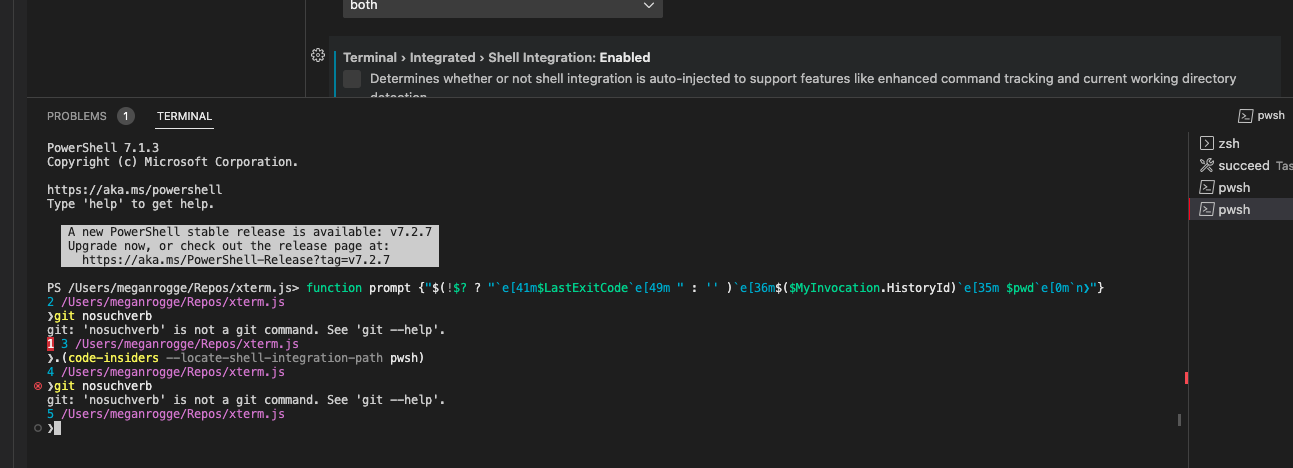
Task: Click 'Copyright (c) Microsoft Corporation.' text
Action: [x=172, y=161]
